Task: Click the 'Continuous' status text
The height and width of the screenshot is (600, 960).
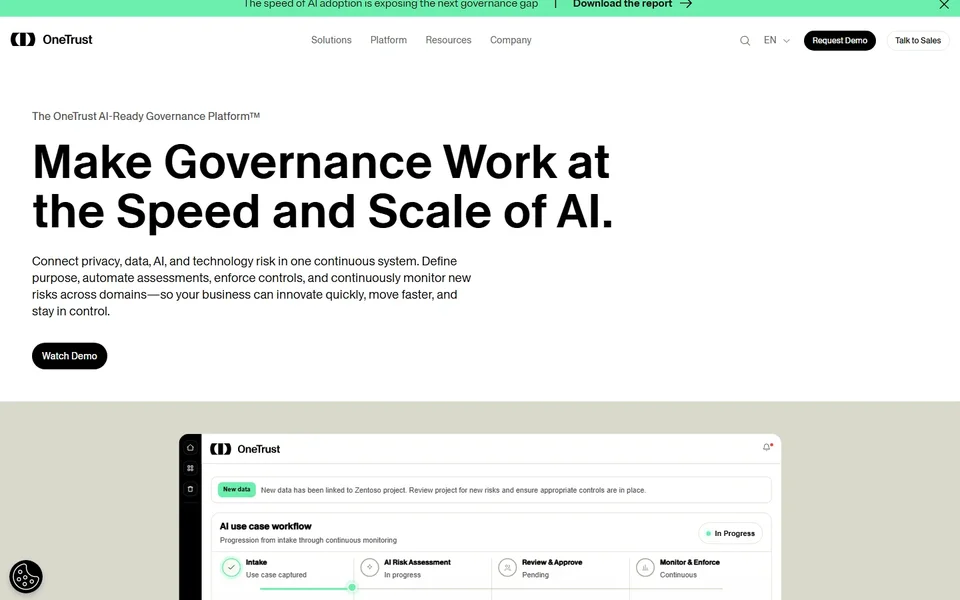Action: (x=678, y=575)
